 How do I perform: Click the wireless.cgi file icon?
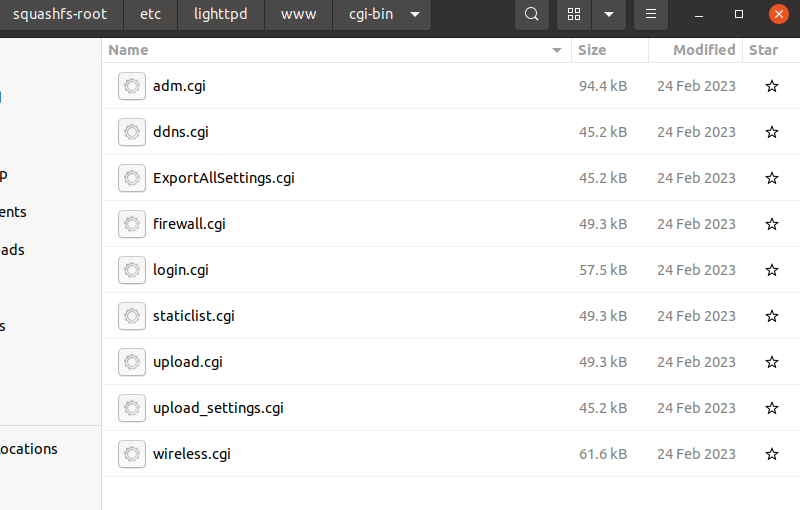(x=131, y=454)
